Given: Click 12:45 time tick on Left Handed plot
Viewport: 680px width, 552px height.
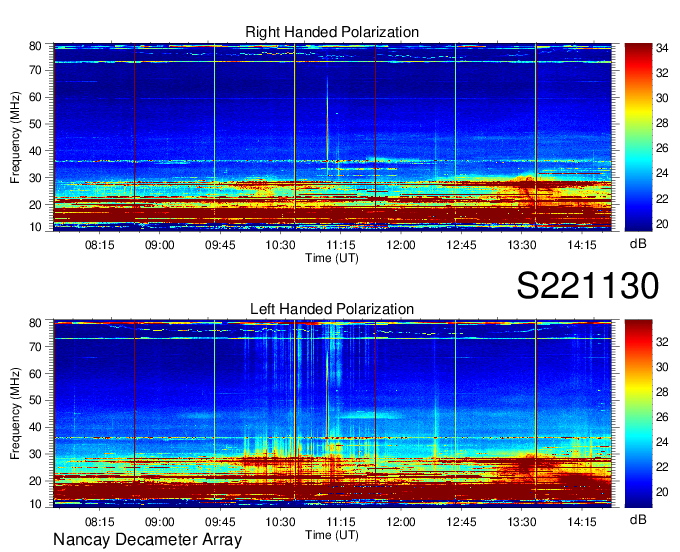Looking at the screenshot, I should [x=461, y=522].
